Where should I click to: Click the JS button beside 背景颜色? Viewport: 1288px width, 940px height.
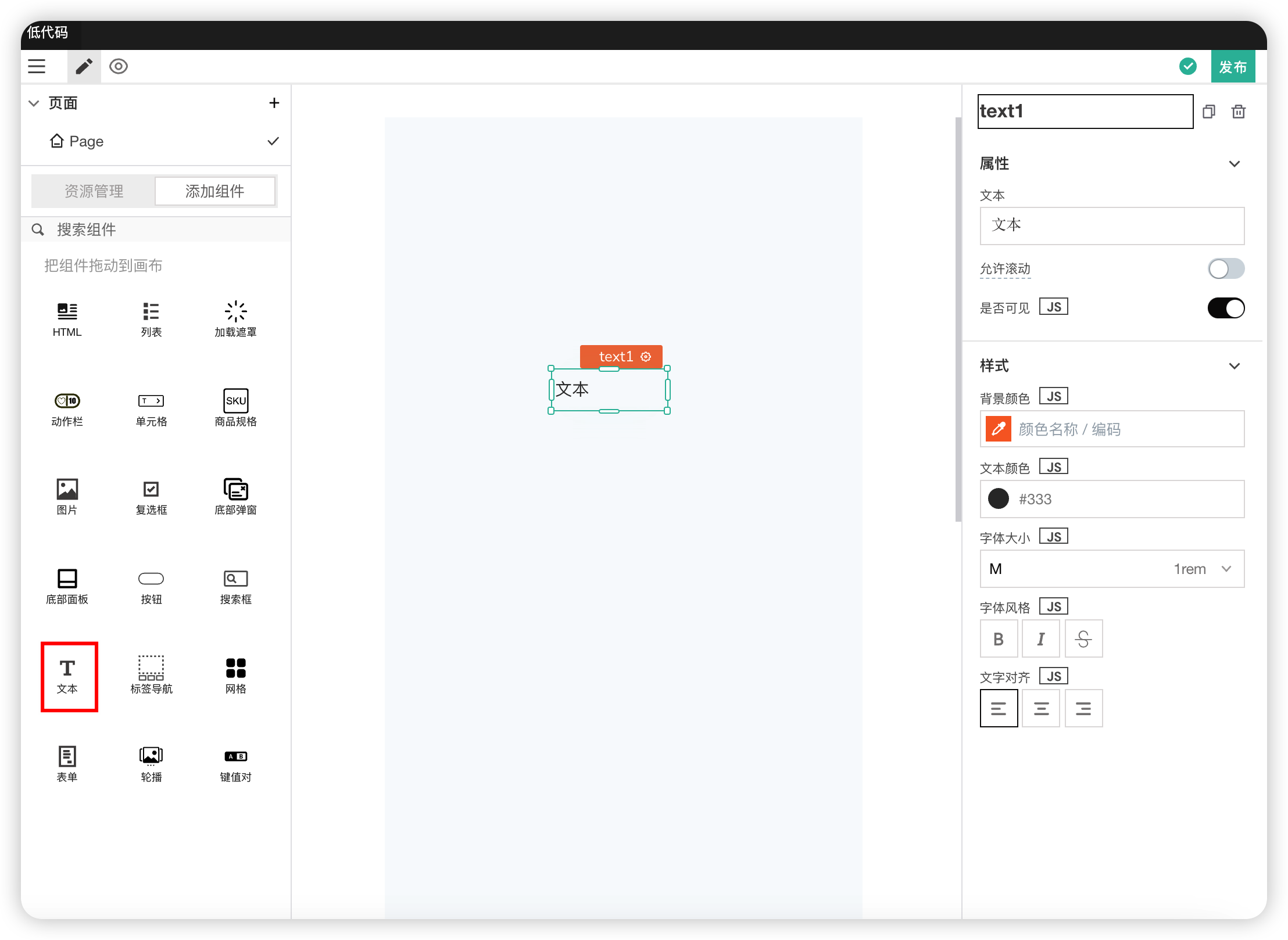point(1053,397)
